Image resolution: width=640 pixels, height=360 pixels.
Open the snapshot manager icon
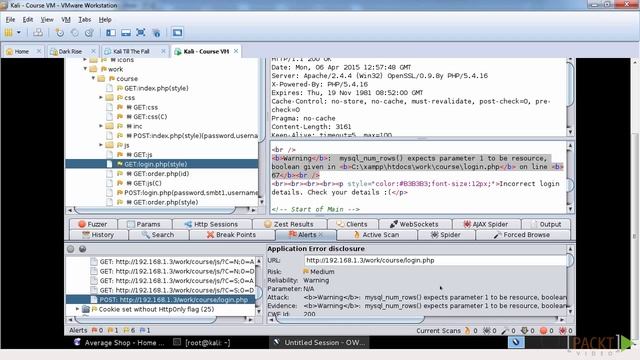click(x=89, y=33)
